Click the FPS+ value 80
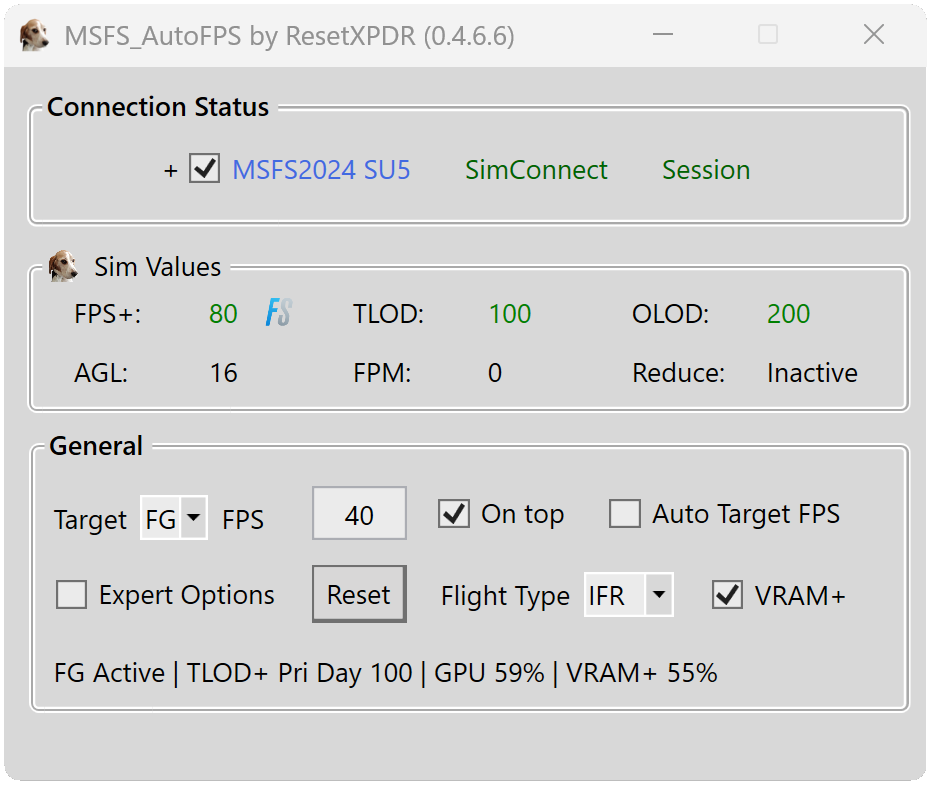930x786 pixels. pos(223,314)
